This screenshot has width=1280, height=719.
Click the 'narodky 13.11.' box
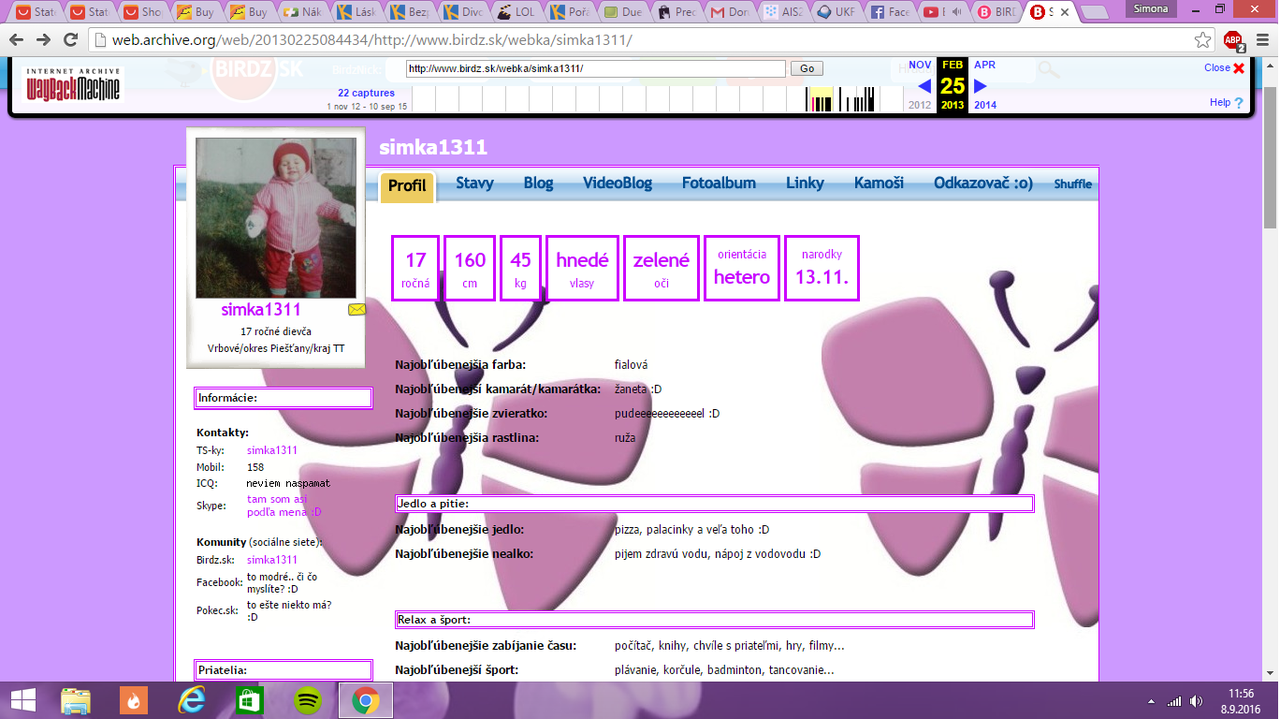point(822,268)
